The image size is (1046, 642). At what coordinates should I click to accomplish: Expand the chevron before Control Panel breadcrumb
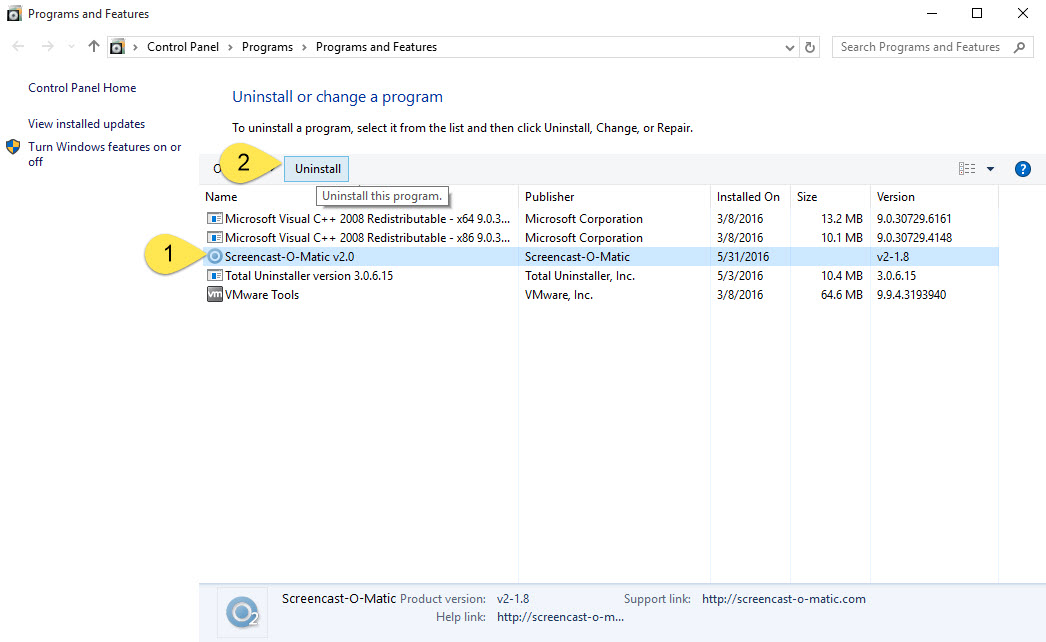click(135, 47)
